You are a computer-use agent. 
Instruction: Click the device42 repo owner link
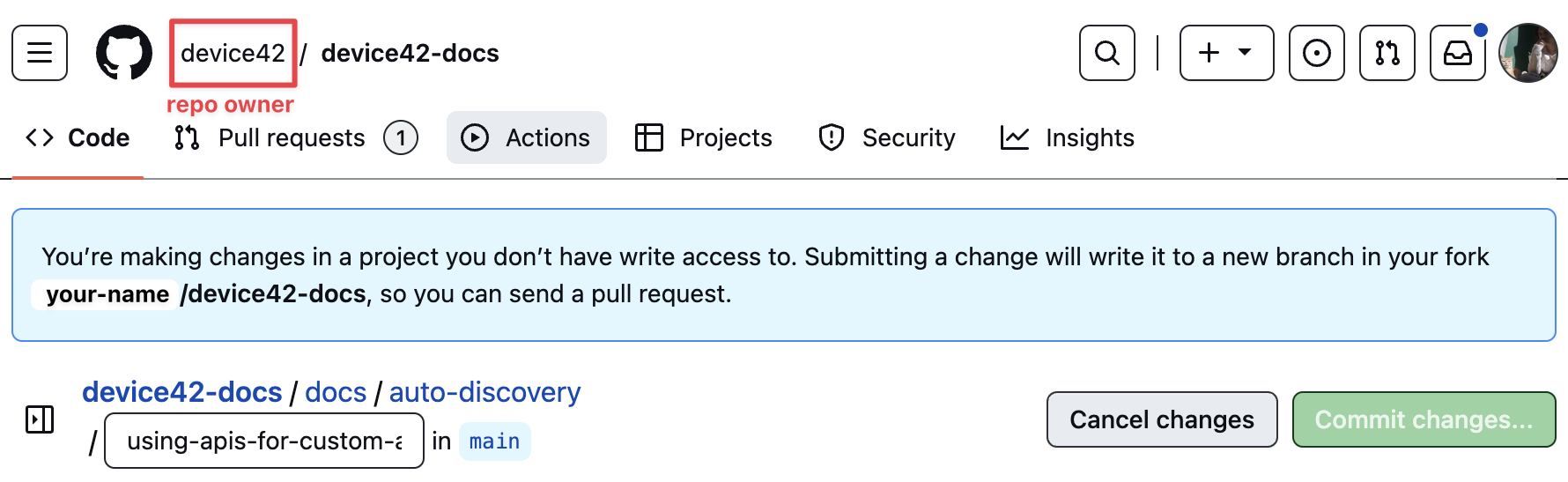click(x=233, y=54)
